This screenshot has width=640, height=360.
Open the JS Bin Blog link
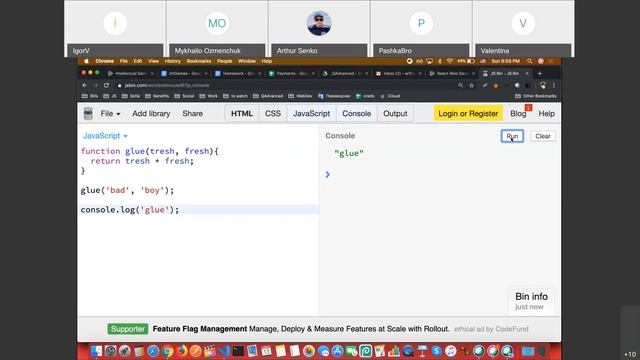pos(518,113)
